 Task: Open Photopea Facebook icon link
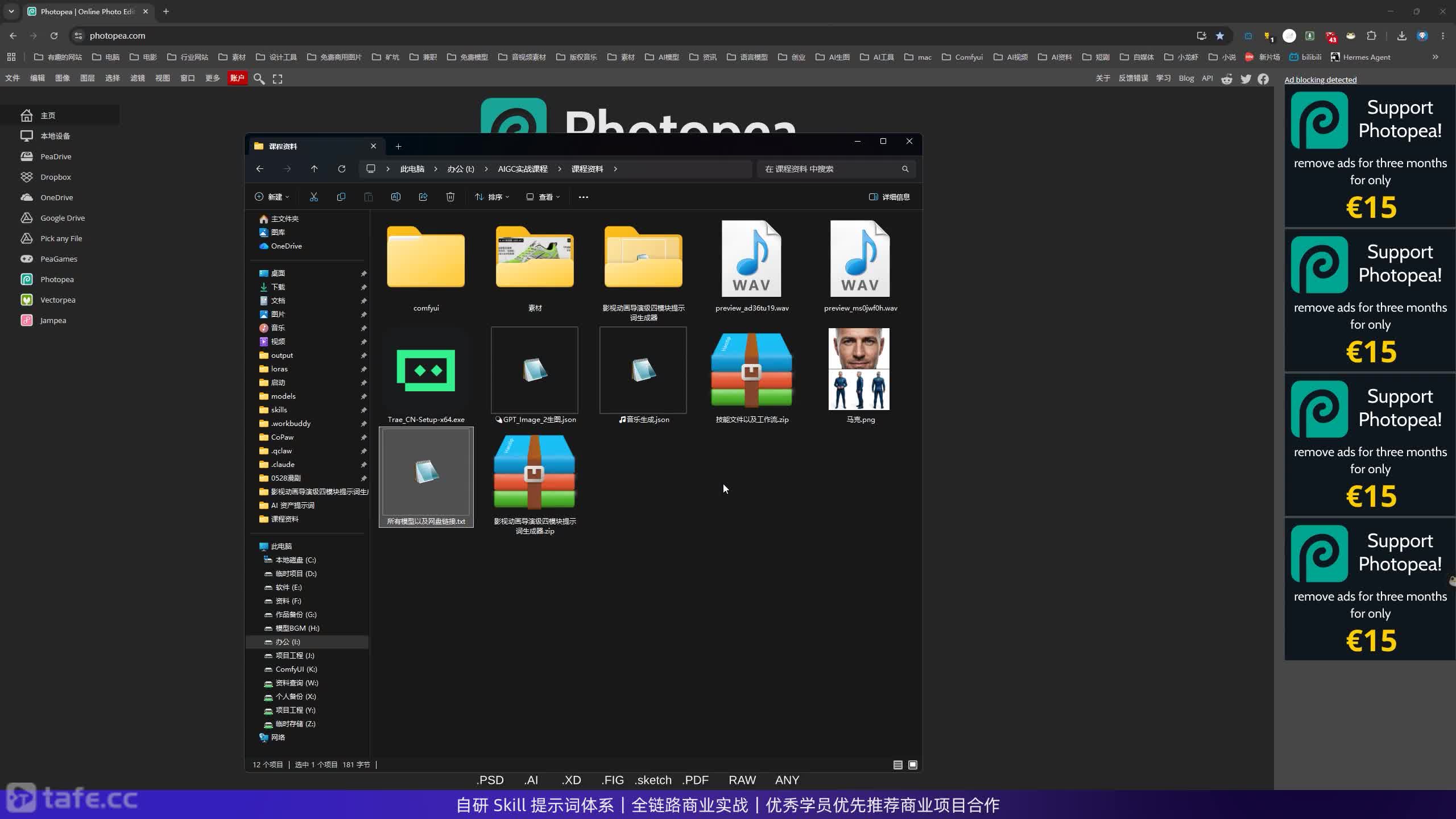[1263, 79]
